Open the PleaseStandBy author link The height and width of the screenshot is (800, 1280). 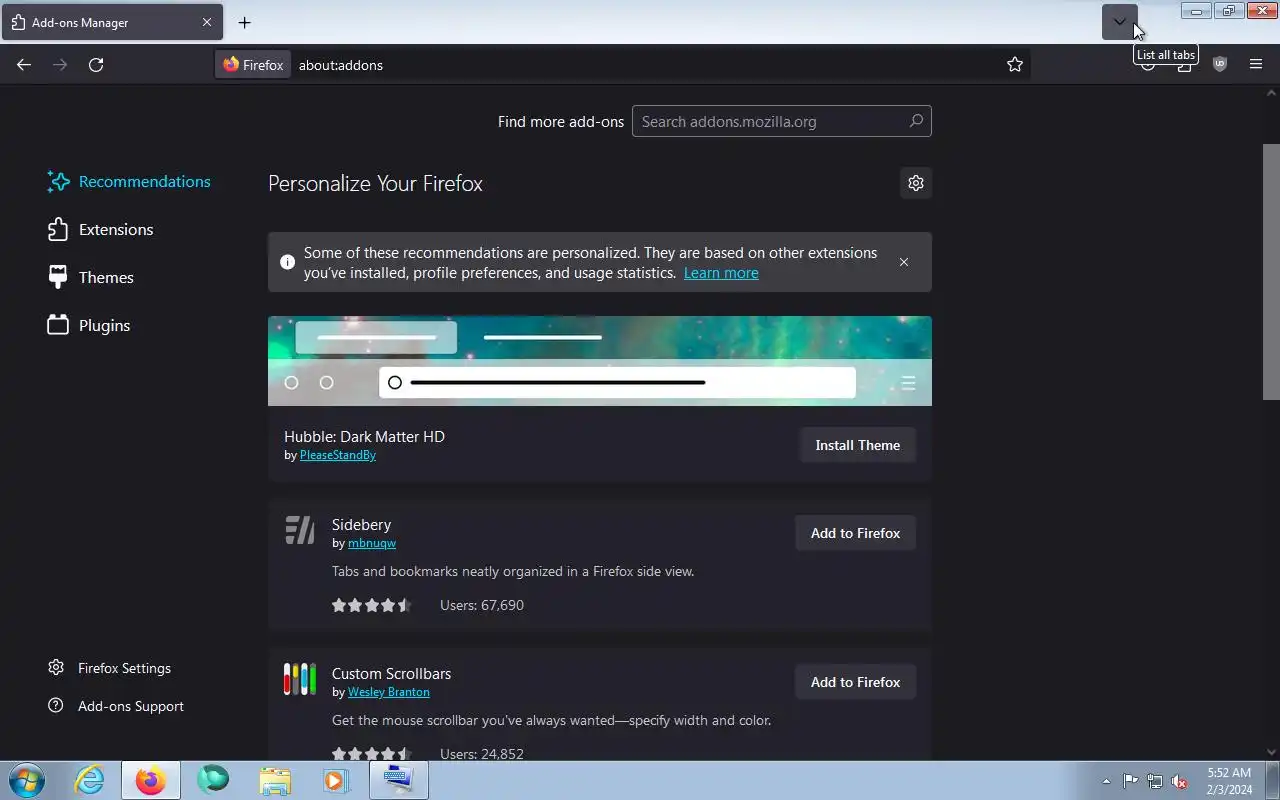tap(338, 455)
